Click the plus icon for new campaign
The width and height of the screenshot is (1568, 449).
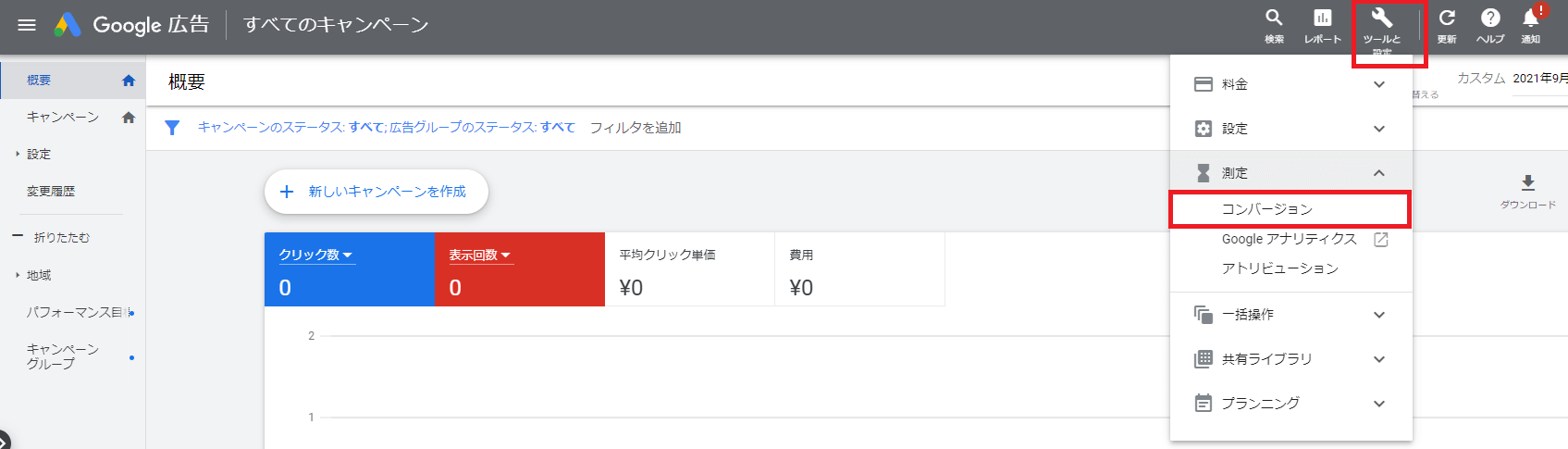coord(287,192)
